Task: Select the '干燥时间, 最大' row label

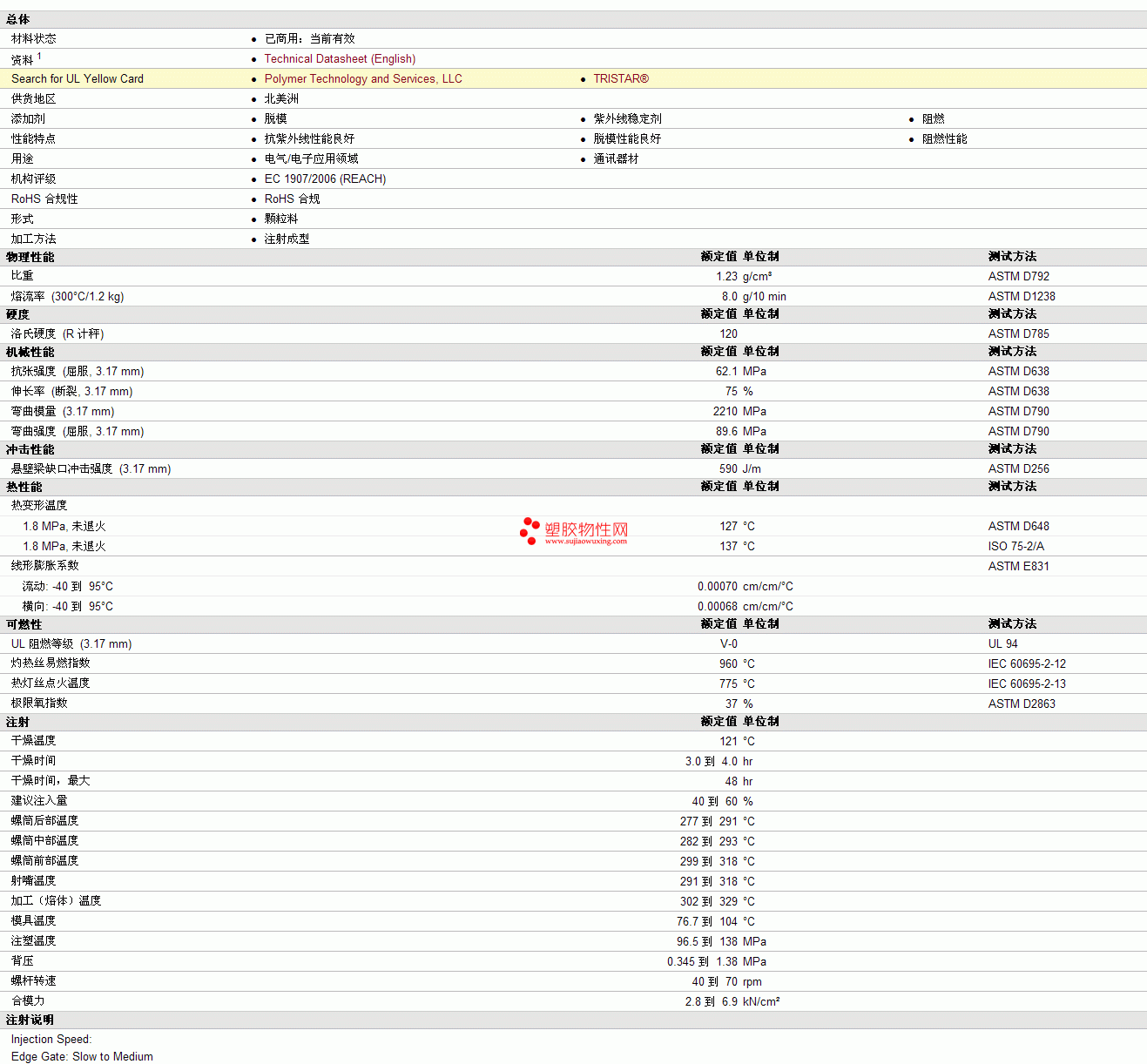Action: click(51, 780)
